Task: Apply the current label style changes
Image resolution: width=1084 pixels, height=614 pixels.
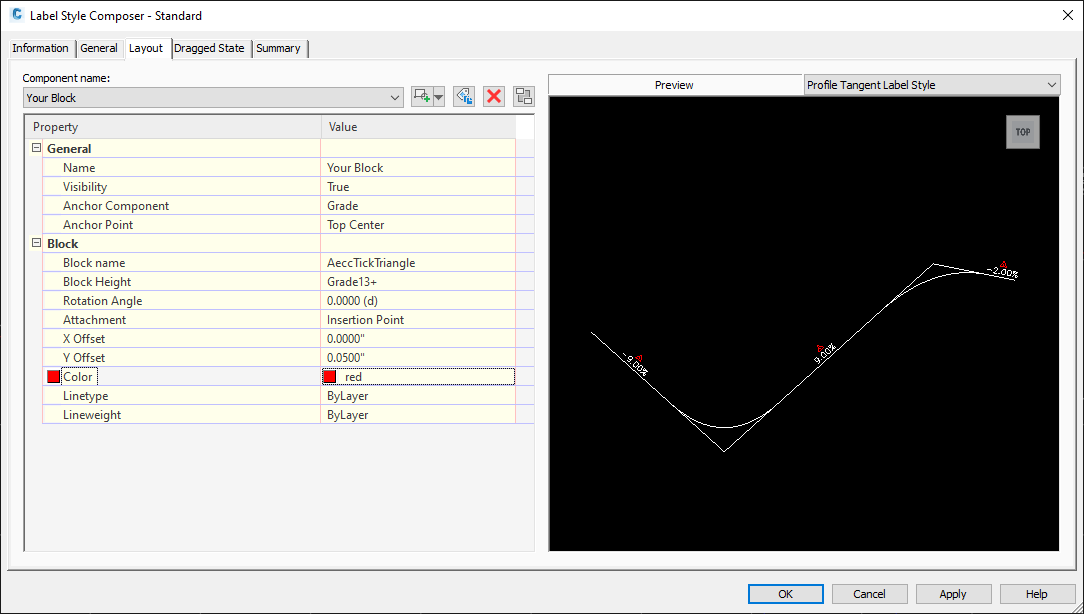Action: 953,593
